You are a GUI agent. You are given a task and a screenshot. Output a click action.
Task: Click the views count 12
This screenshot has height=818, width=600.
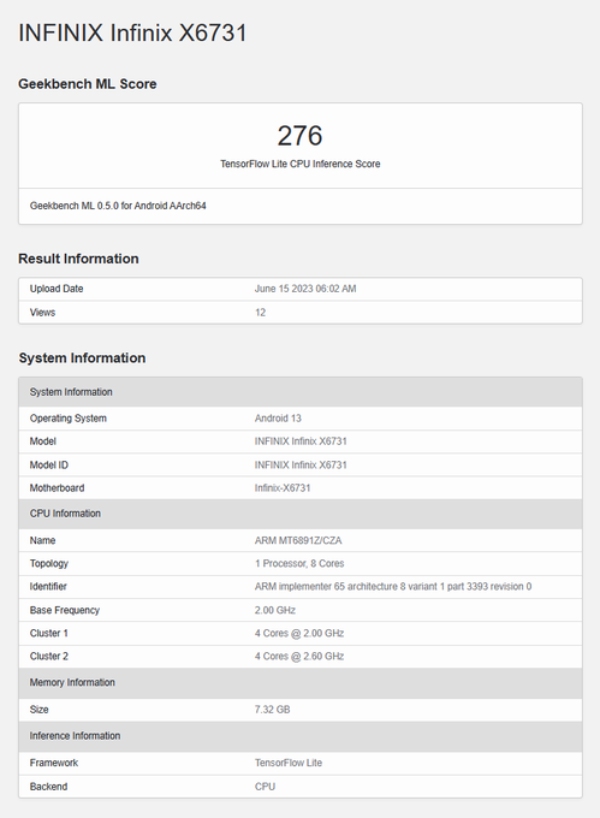coord(260,312)
